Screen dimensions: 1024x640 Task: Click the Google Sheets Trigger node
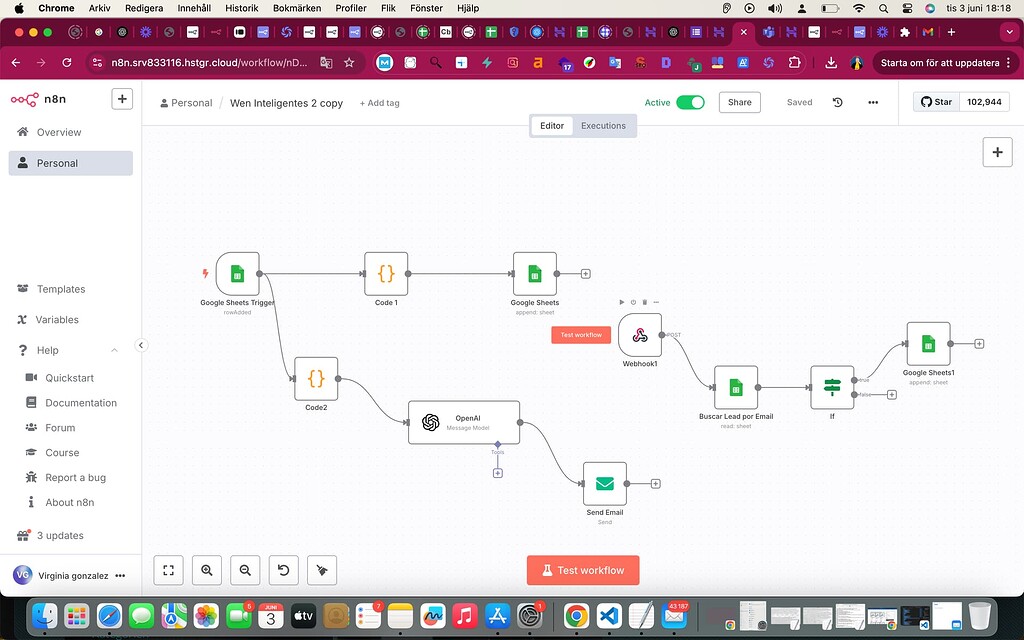click(237, 272)
